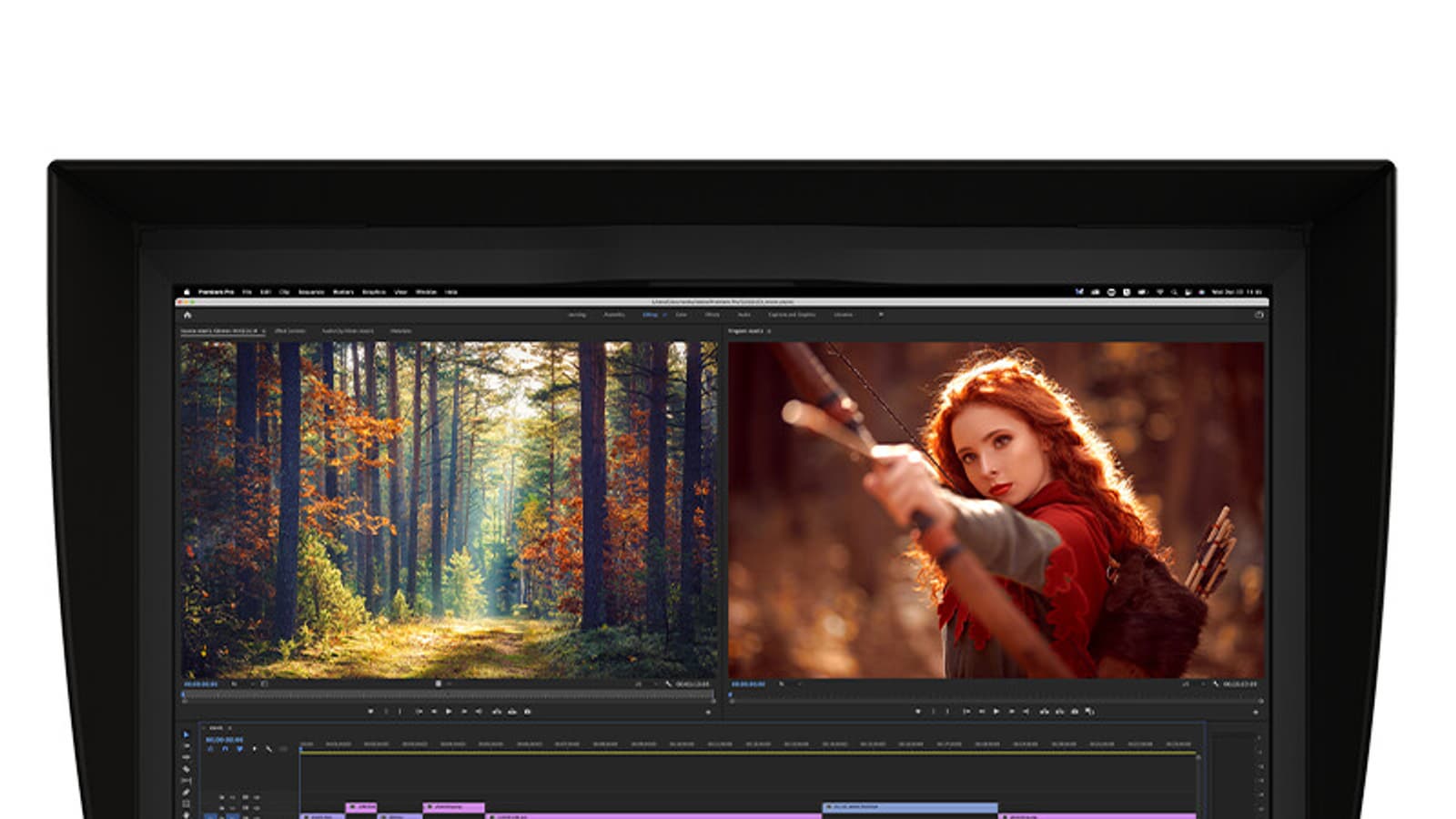1456x819 pixels.
Task: Open the Editing workspace options menu
Action: click(x=664, y=315)
